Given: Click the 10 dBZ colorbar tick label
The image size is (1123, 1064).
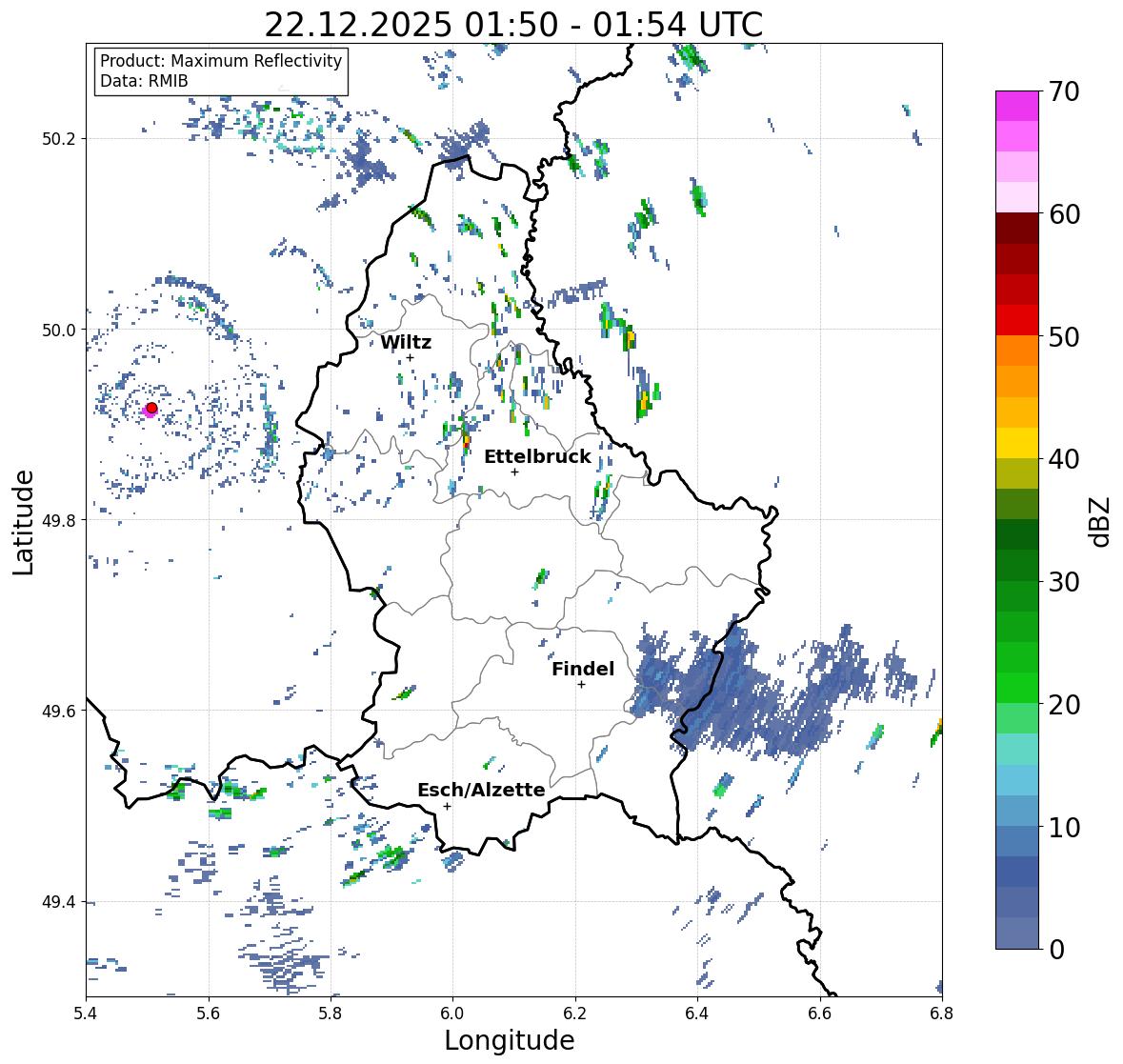Looking at the screenshot, I should pos(1064,827).
